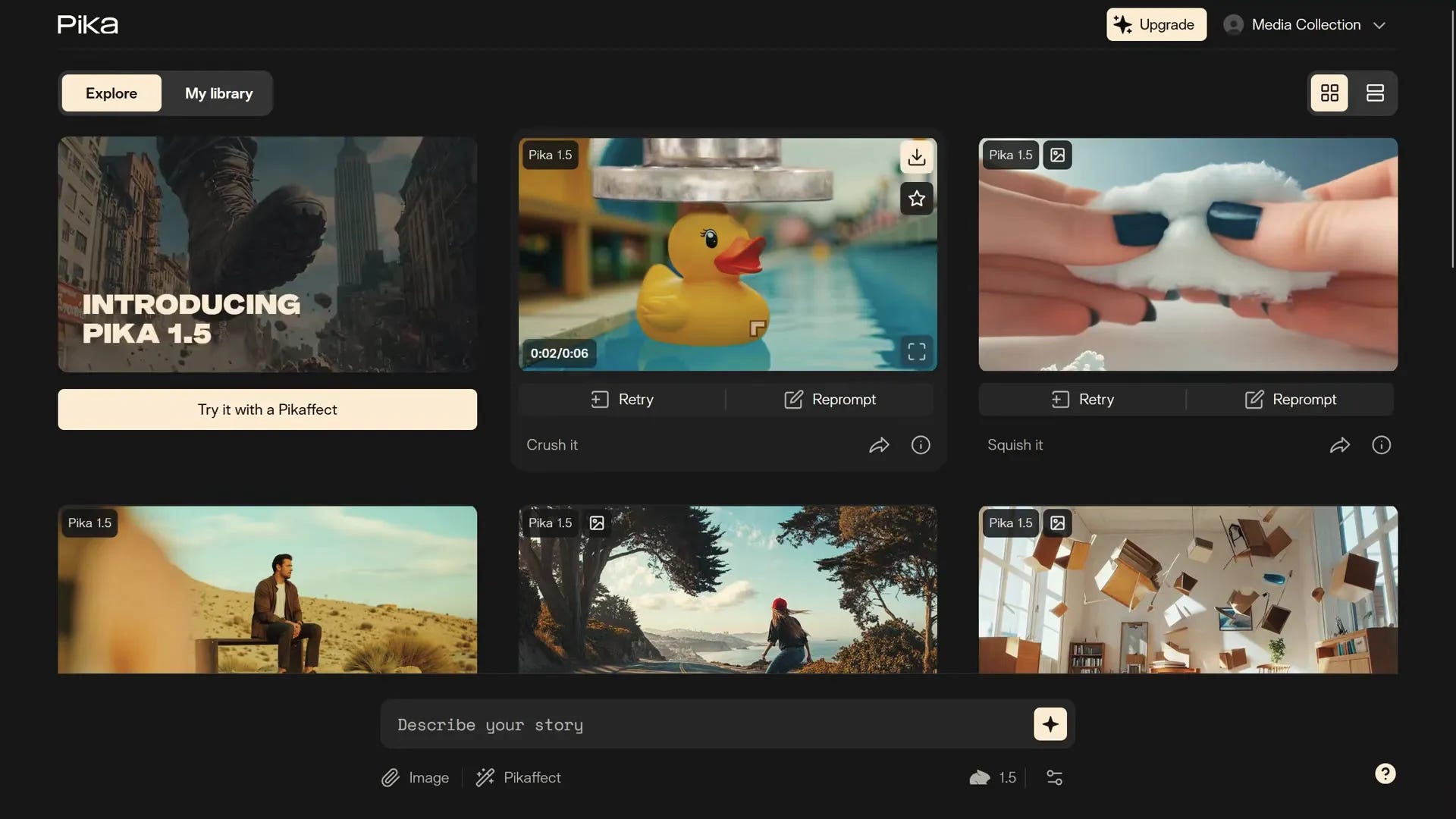Viewport: 1456px width, 819px height.
Task: Favorite the duck video with the star
Action: [916, 199]
